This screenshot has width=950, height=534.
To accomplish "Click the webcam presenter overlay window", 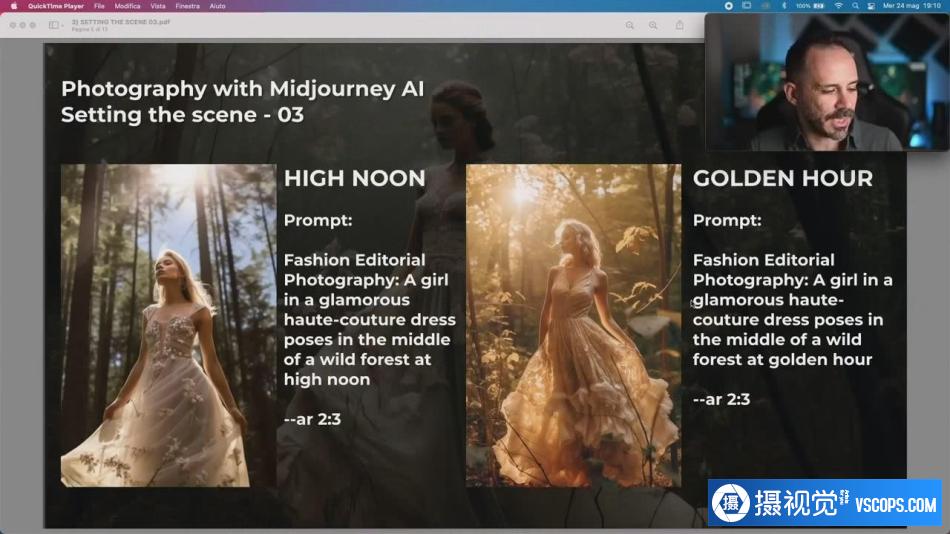I will click(x=826, y=82).
